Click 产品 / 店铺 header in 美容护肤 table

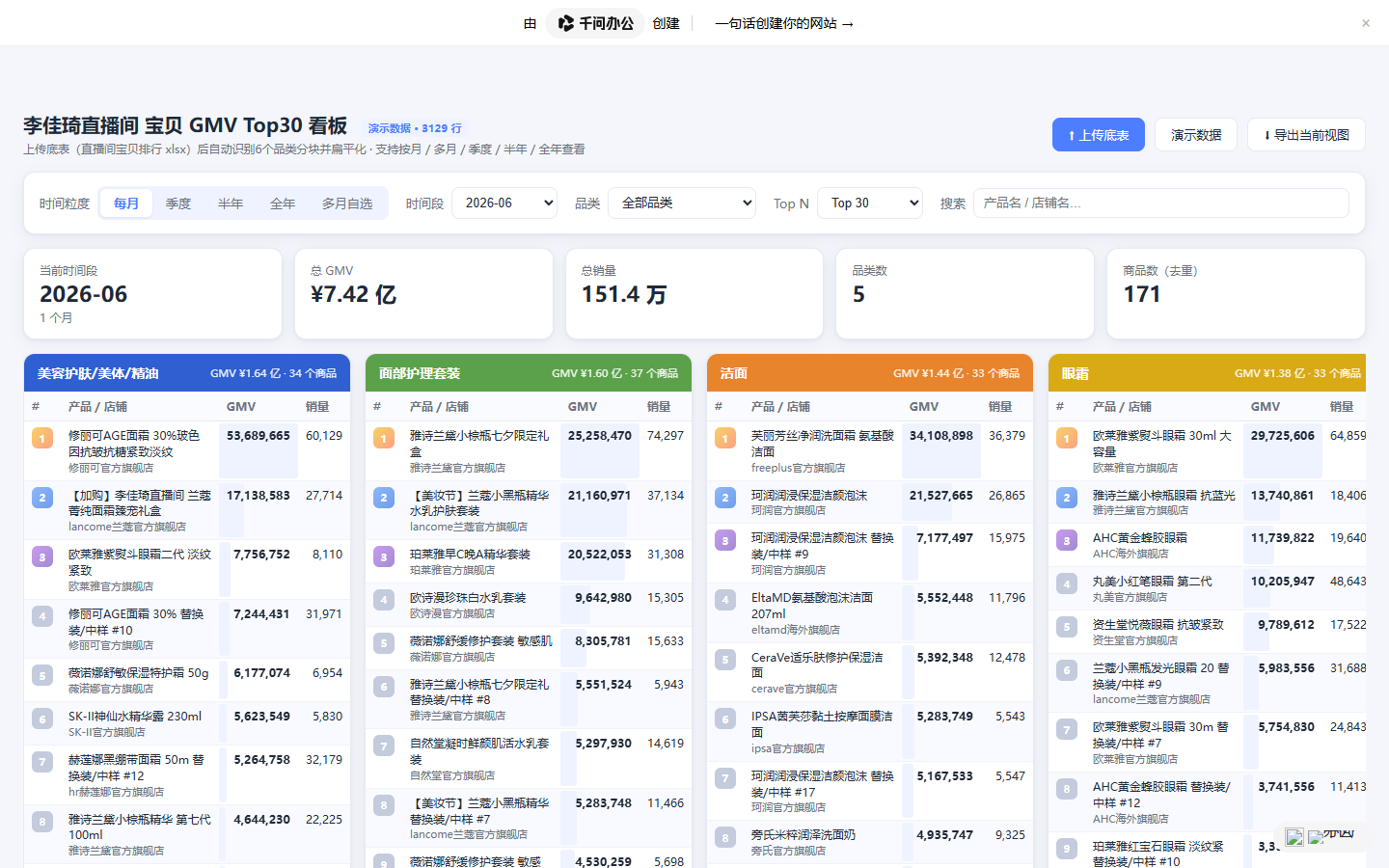pos(97,407)
